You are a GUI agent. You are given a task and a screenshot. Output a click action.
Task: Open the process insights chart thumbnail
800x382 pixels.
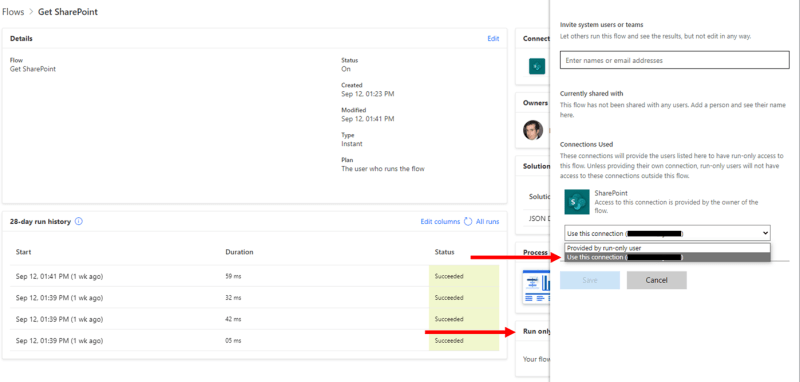point(536,287)
